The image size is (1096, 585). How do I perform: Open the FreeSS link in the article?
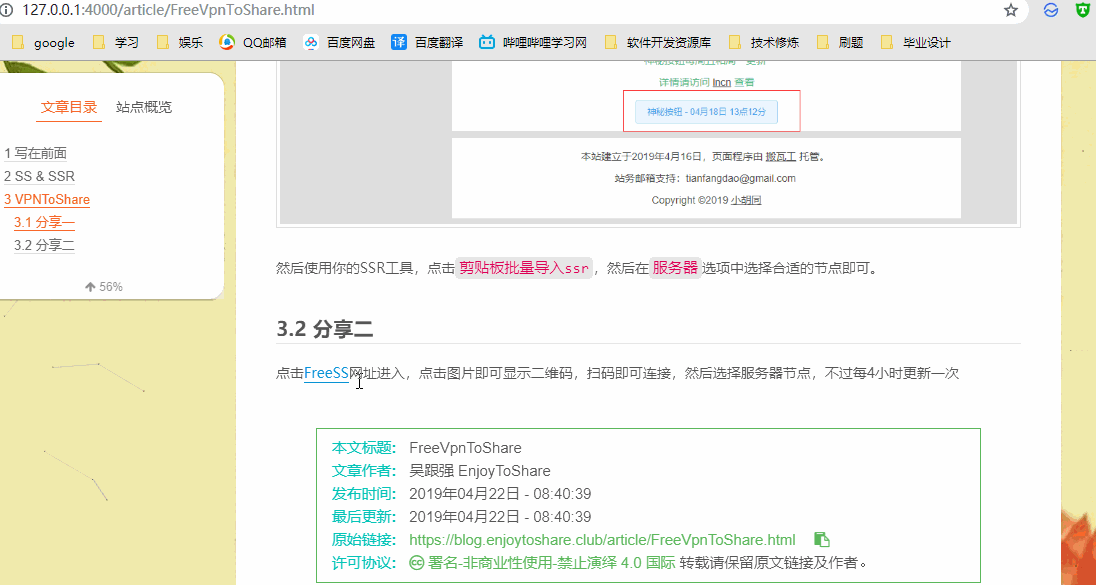click(x=326, y=373)
